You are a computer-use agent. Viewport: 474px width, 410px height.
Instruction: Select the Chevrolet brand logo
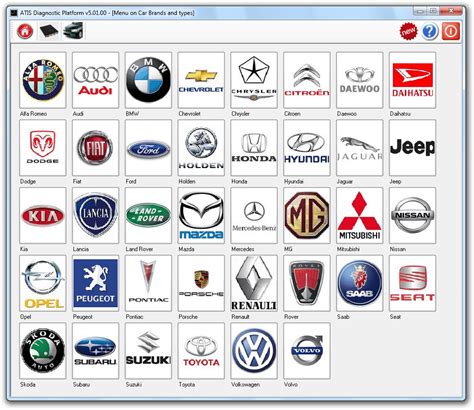click(201, 80)
